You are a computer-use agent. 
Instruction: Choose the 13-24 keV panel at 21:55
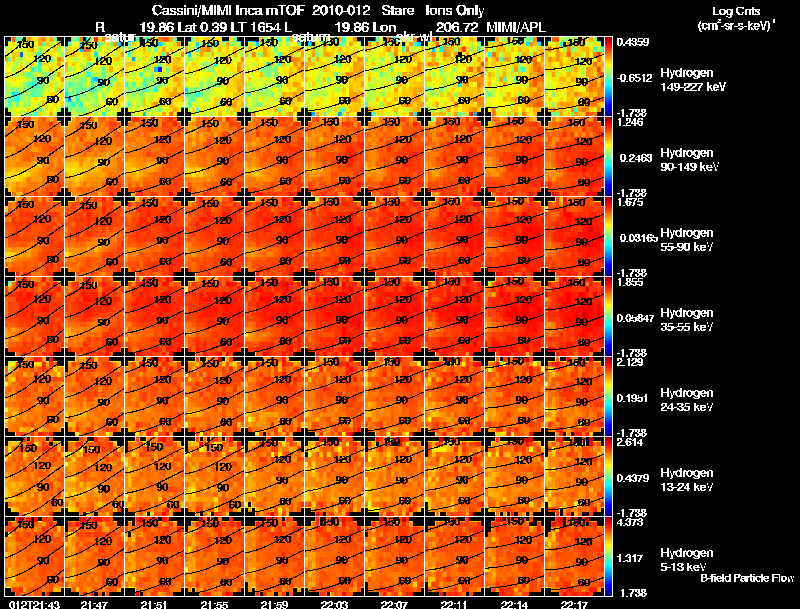(x=215, y=476)
